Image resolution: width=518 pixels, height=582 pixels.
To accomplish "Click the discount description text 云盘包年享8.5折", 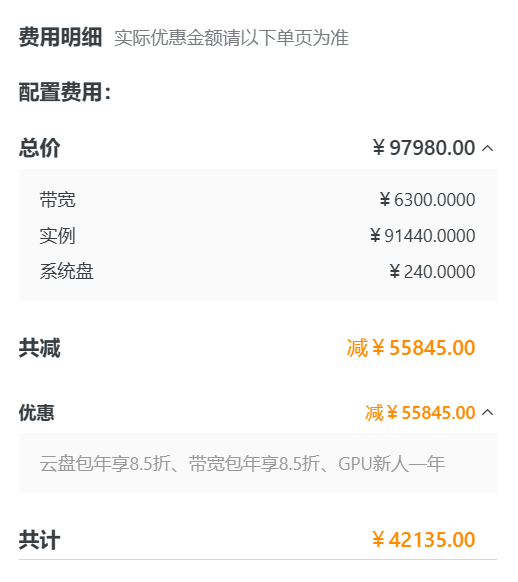I will [x=105, y=464].
